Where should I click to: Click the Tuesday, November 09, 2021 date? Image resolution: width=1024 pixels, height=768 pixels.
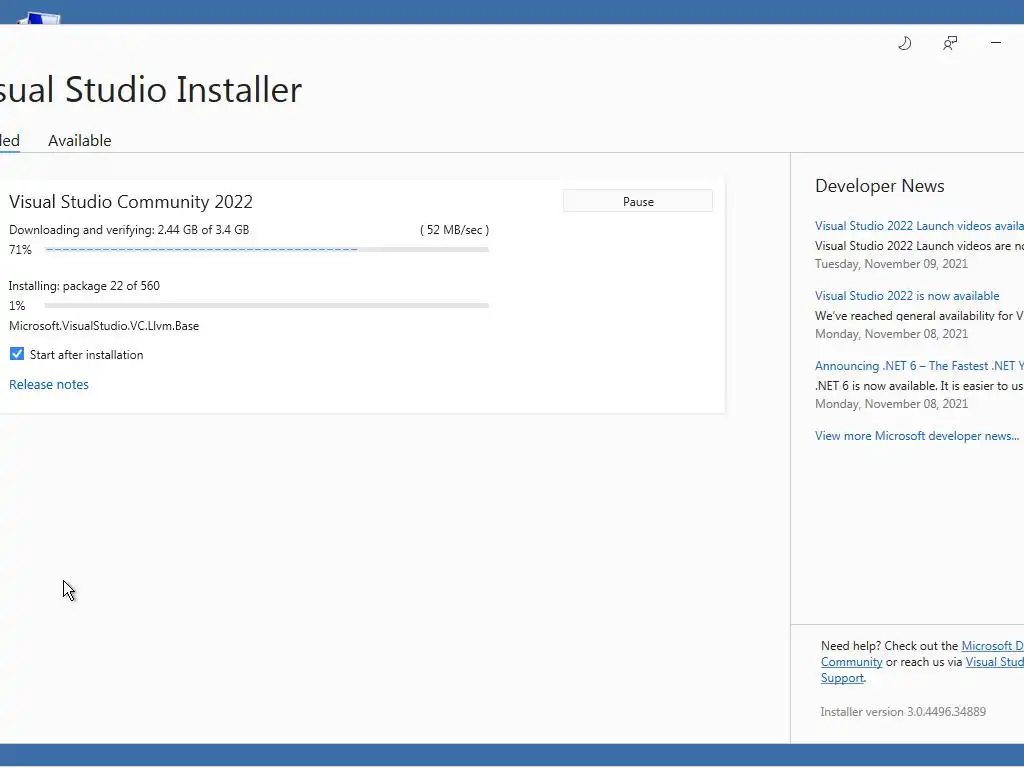tap(891, 264)
